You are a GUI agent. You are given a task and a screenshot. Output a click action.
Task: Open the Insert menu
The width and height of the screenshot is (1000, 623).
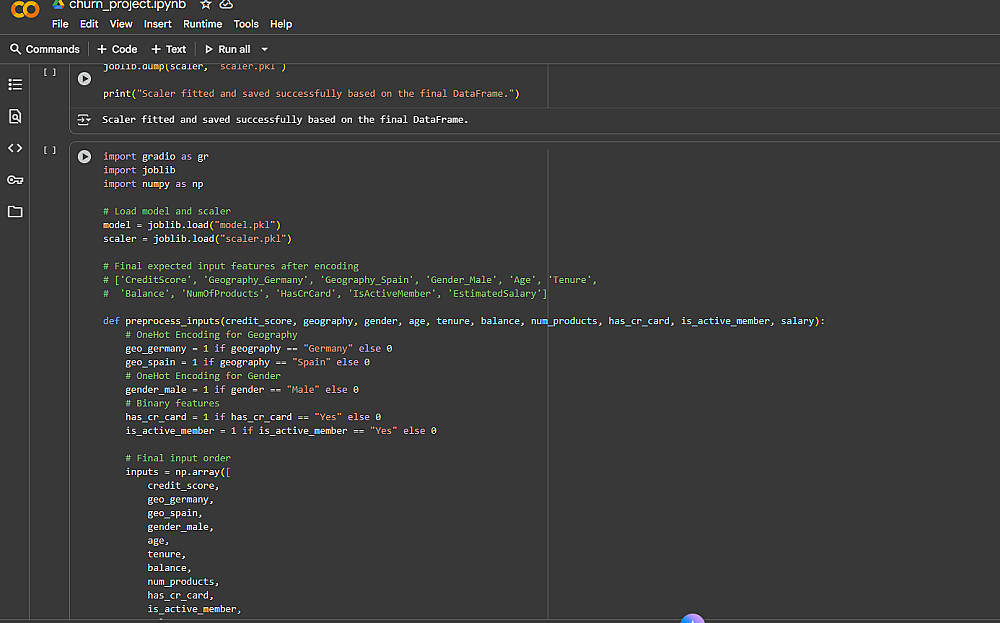pos(157,24)
